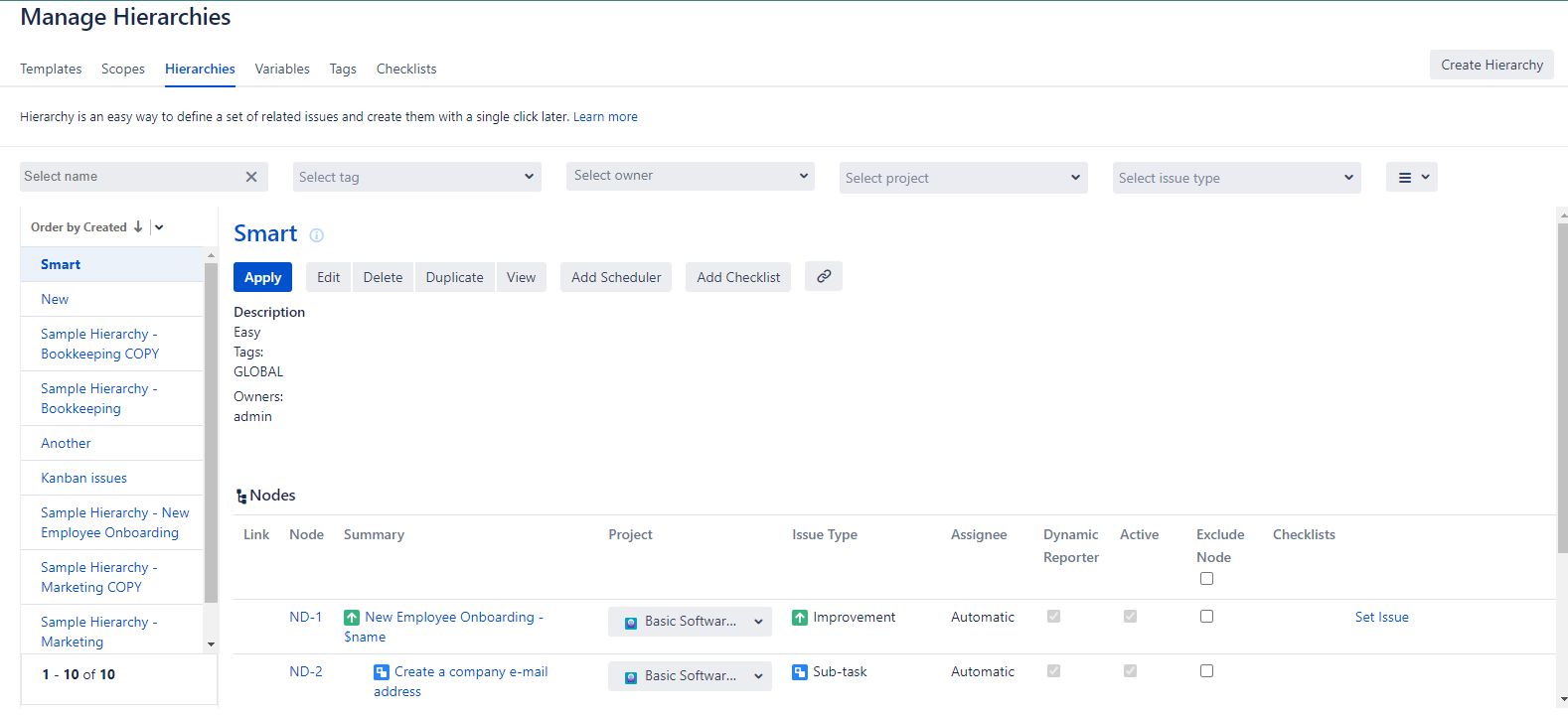Screen dimensions: 1568x715
Task: Check Exclude Node for ND-1 row
Action: point(1206,617)
